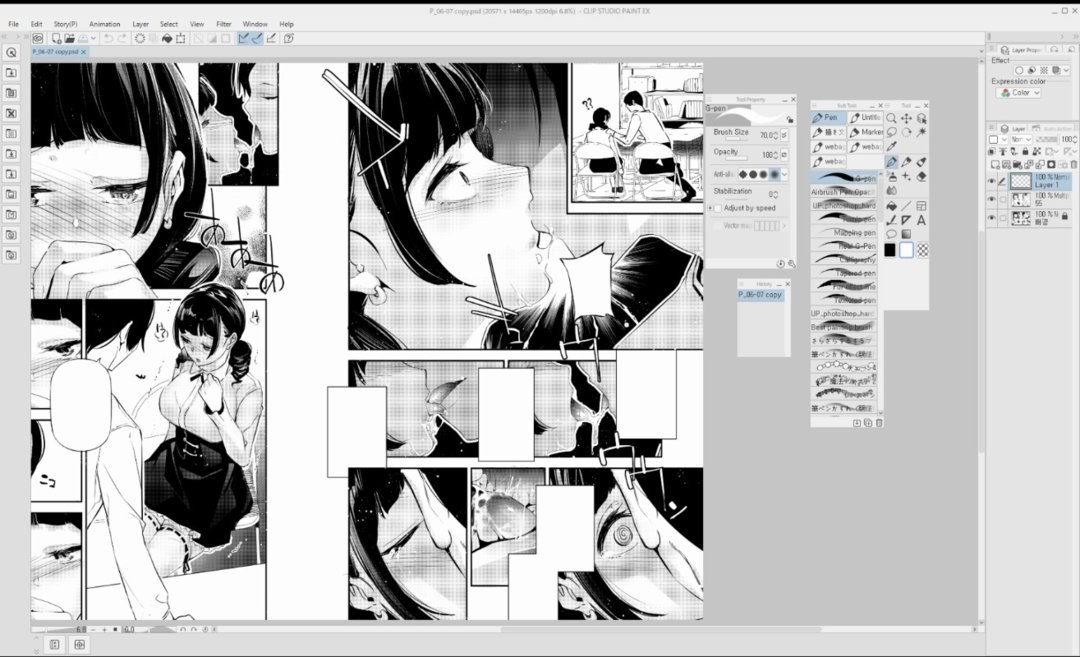Select the Auto select magic wand tool
Image resolution: width=1080 pixels, height=657 pixels.
coord(922,132)
